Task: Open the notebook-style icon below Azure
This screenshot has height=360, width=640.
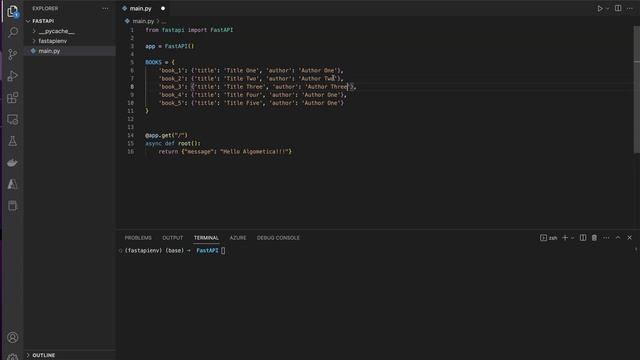Action: [13, 206]
